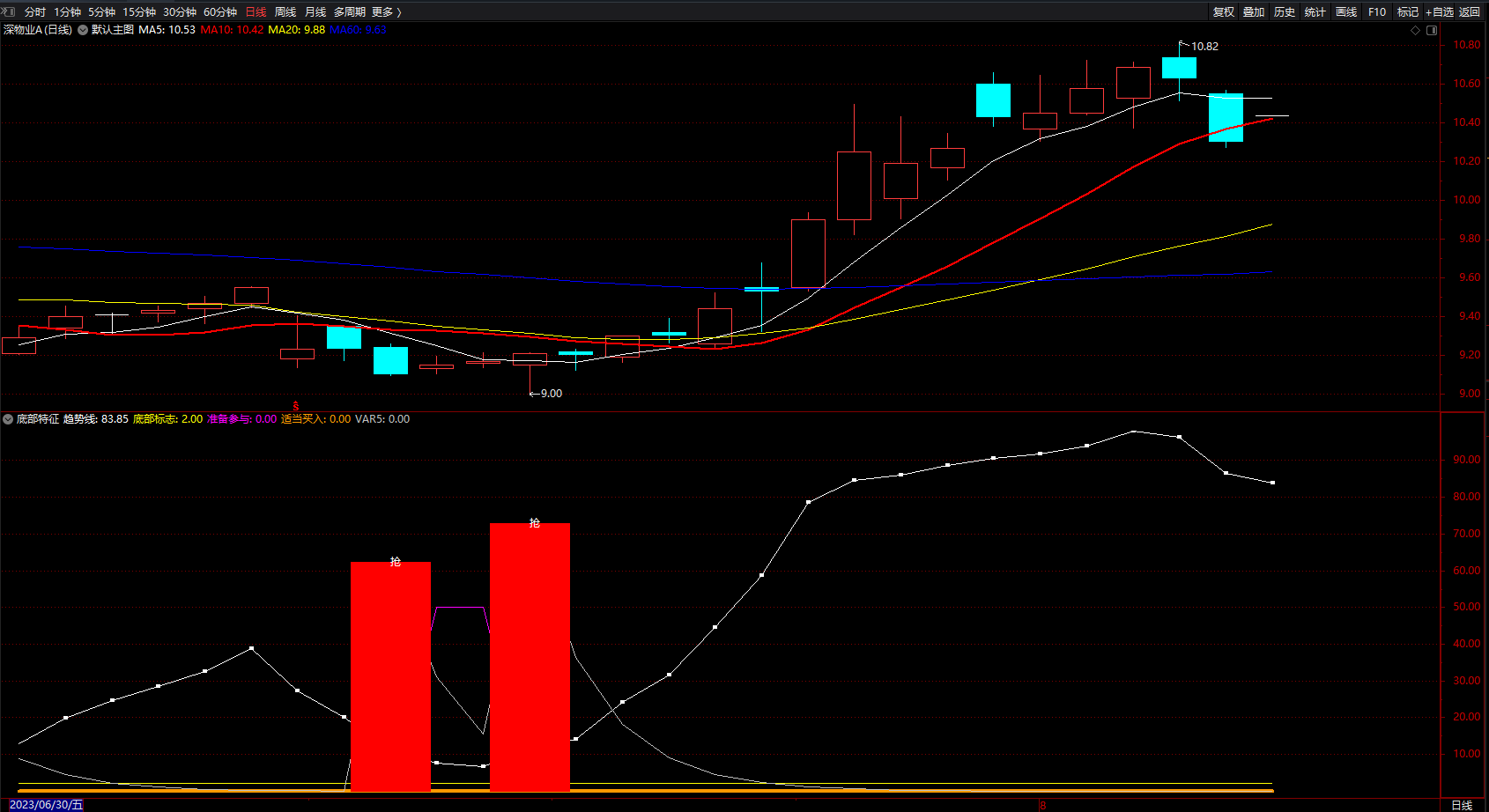Screen dimensions: 1489x812
Task: Click the red S marker below the candles
Action: 296,406
